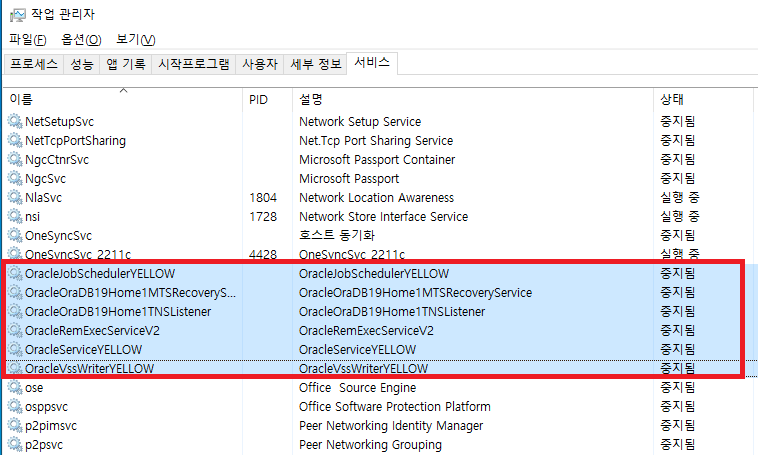Click gear icon beside nsi service
The width and height of the screenshot is (758, 455).
pyautogui.click(x=15, y=216)
